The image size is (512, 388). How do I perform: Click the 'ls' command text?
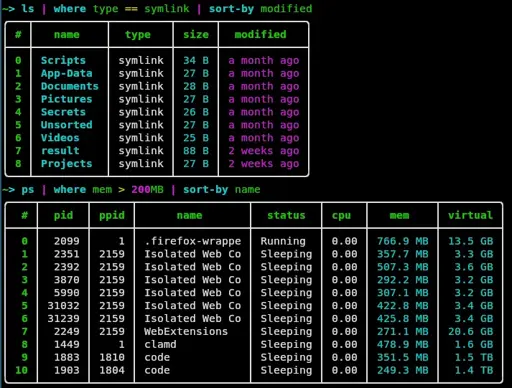[28, 9]
